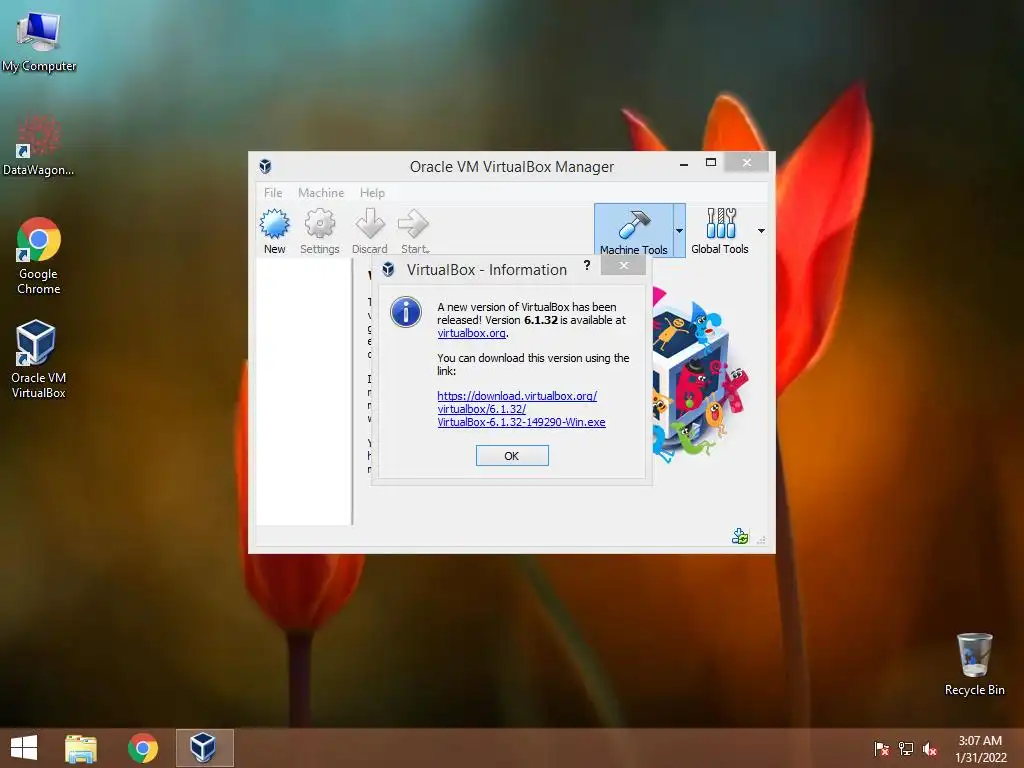Click the Action Center flag tray icon

881,749
